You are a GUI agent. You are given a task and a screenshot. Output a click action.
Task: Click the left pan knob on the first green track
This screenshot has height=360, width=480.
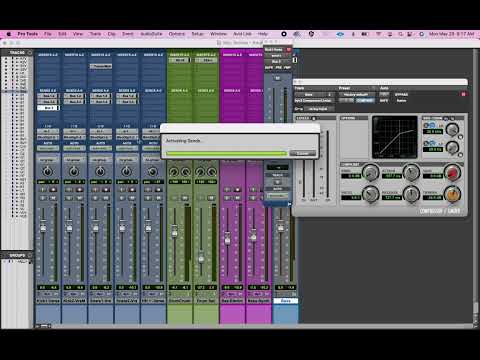(x=173, y=172)
